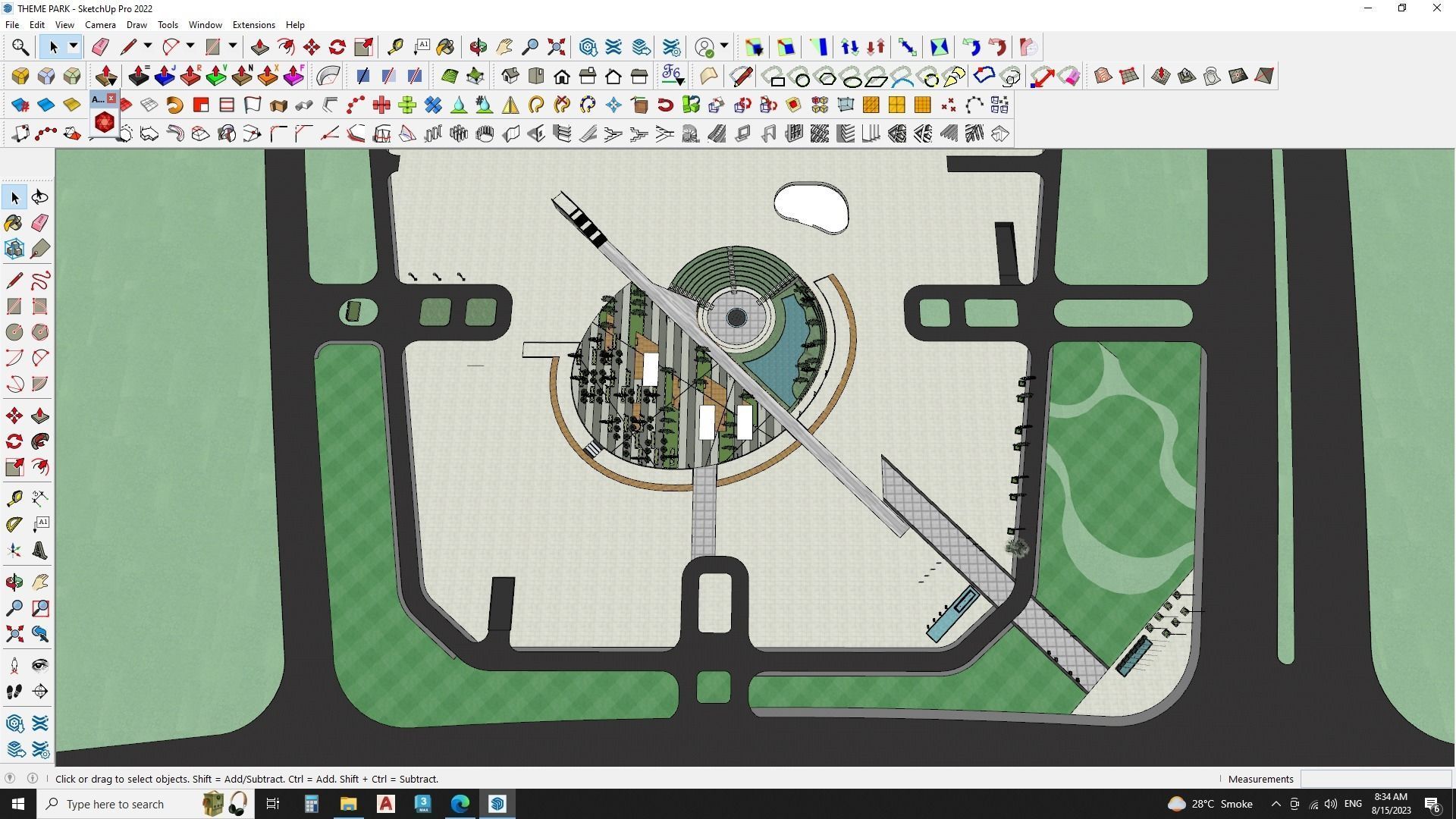
Task: Select the Paint Bucket in top toolbar
Action: [x=445, y=48]
